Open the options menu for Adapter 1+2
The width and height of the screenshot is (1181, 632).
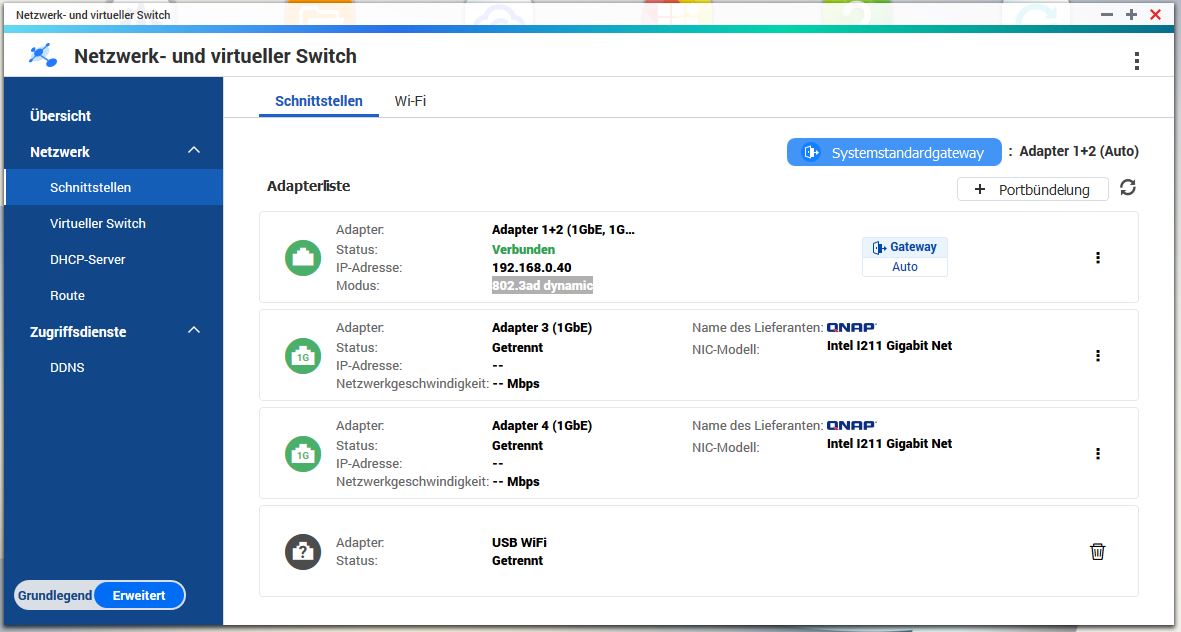(1097, 258)
